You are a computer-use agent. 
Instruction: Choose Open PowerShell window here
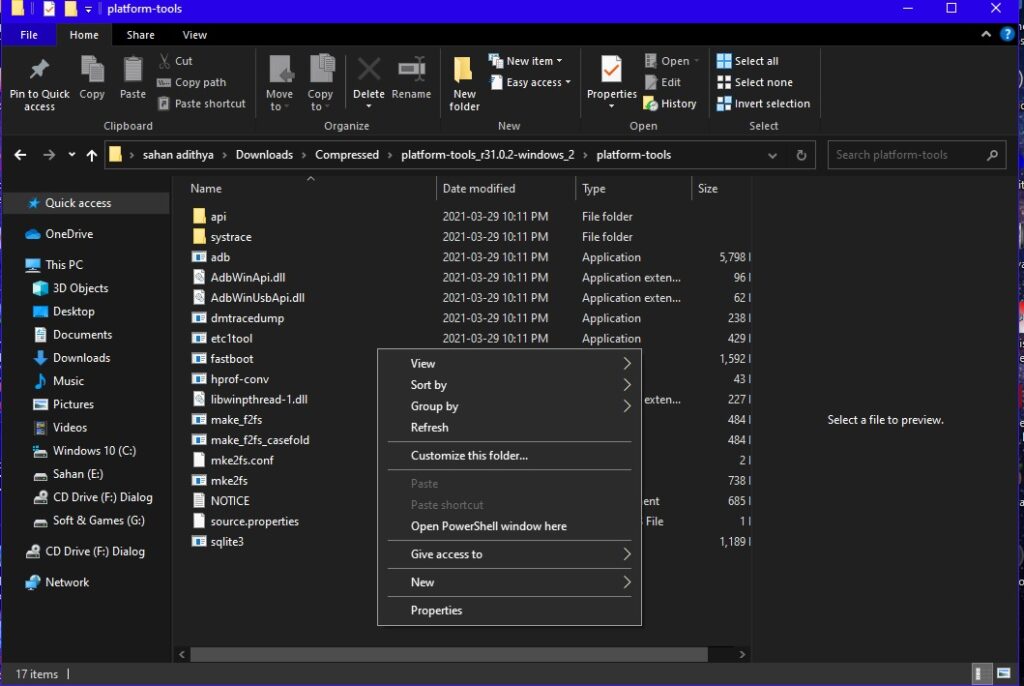(509, 526)
